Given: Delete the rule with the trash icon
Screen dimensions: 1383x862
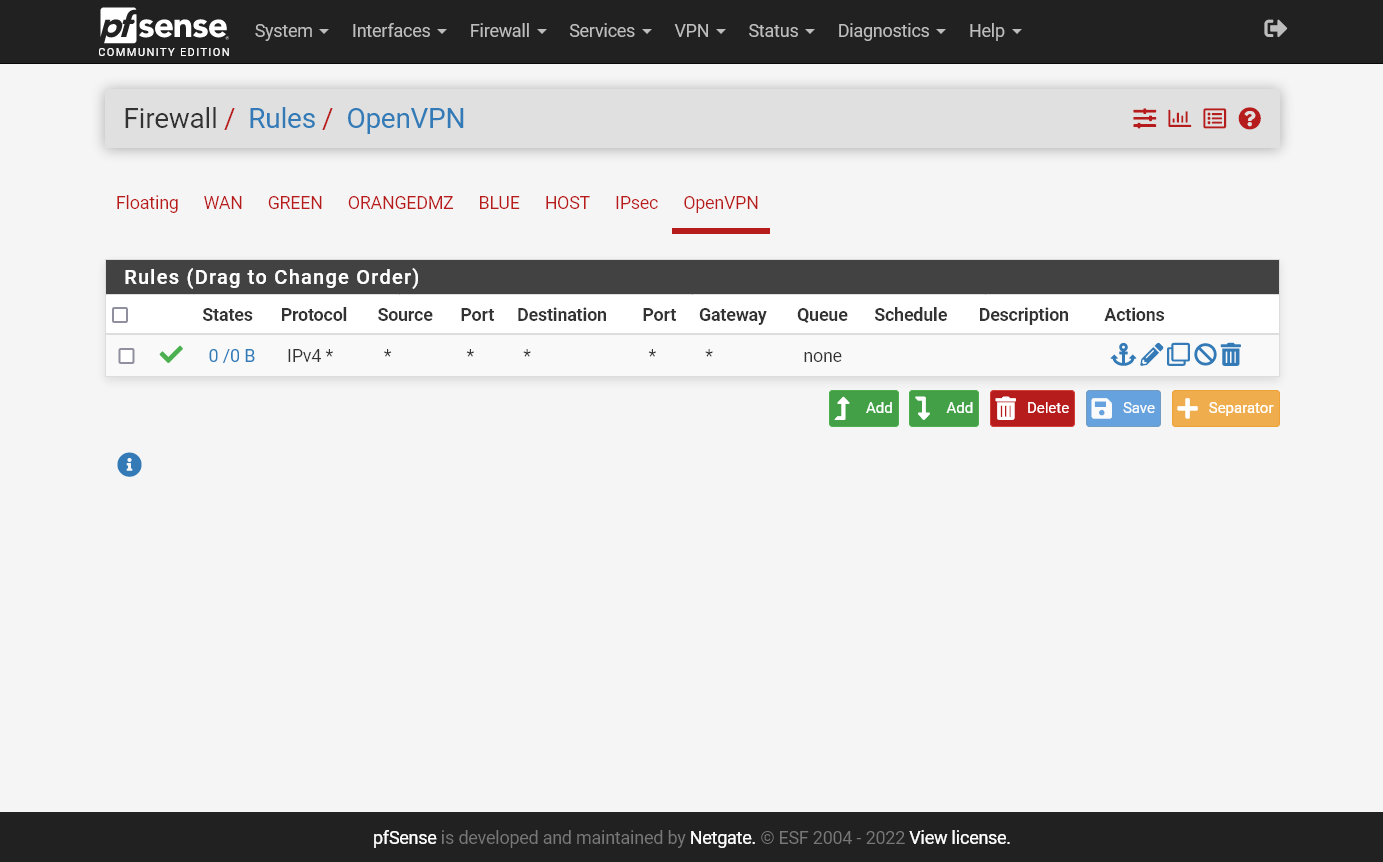Looking at the screenshot, I should 1231,354.
